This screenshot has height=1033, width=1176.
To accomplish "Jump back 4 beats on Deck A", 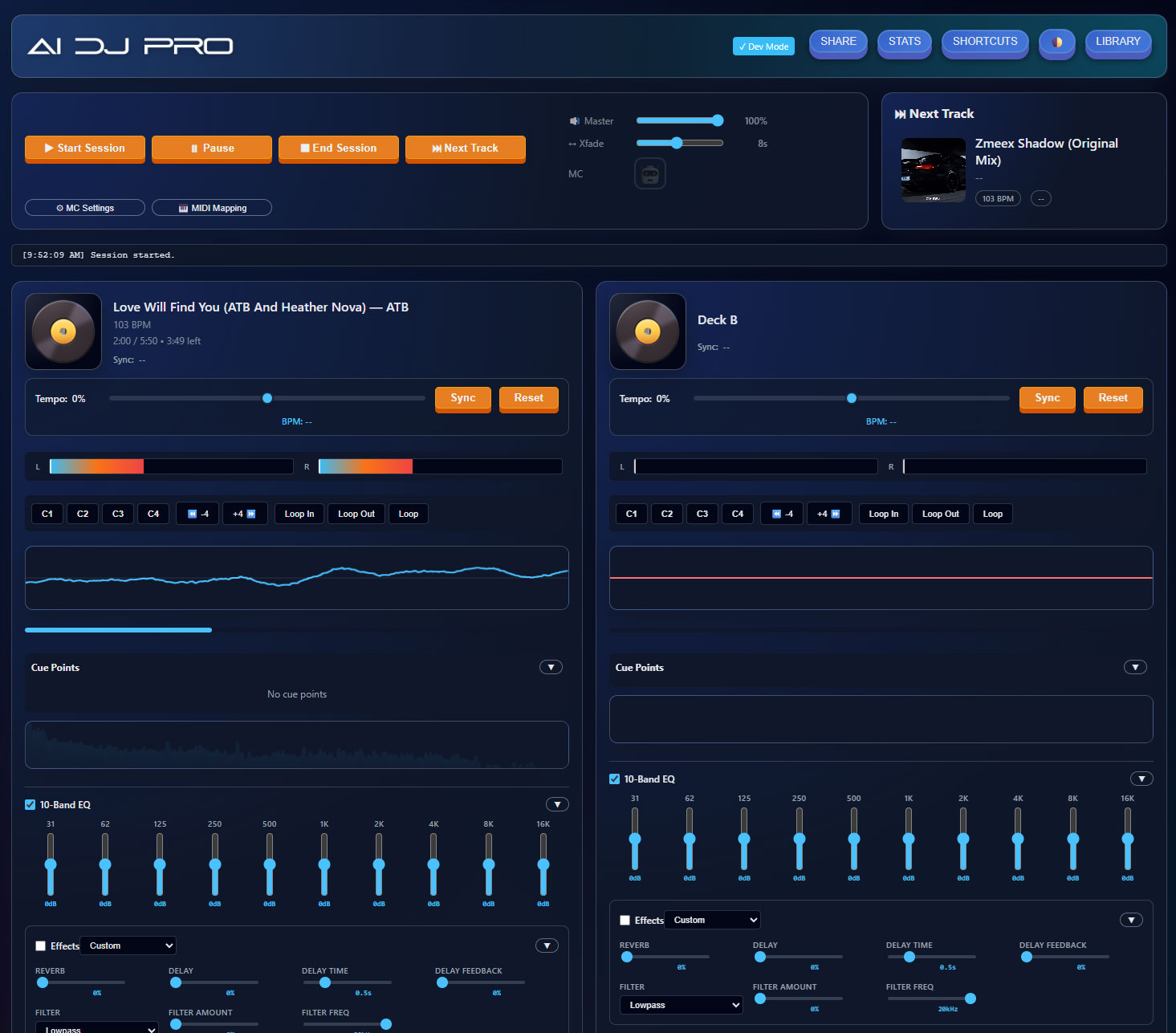I will click(x=198, y=514).
